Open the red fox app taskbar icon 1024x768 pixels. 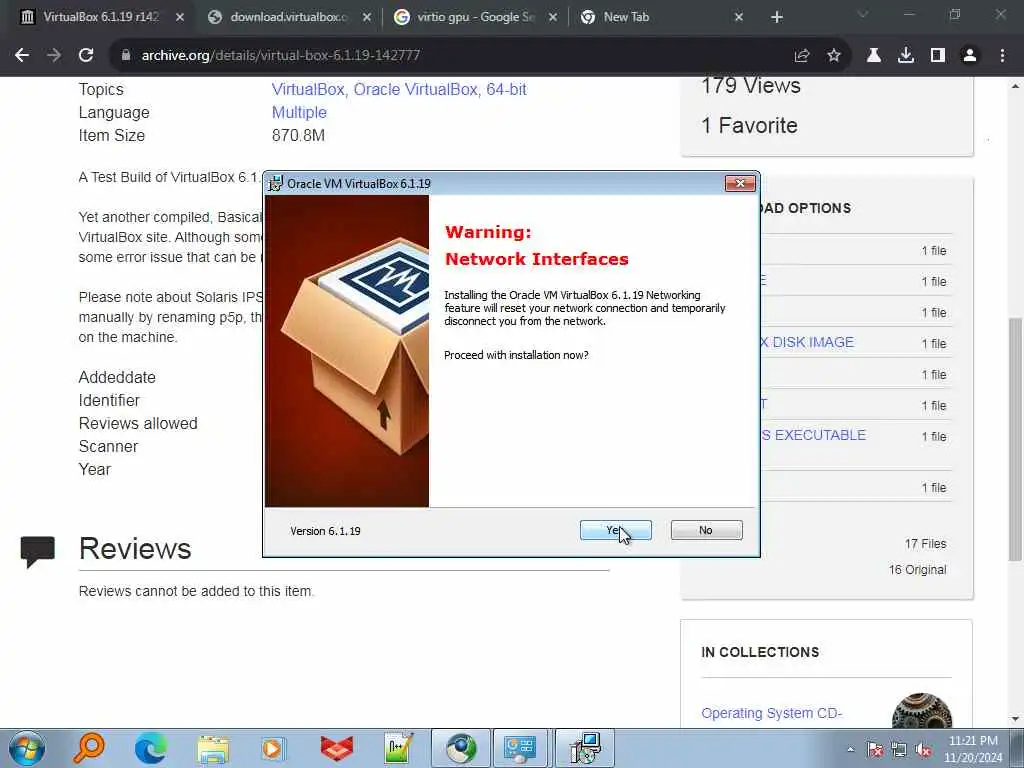tap(336, 748)
